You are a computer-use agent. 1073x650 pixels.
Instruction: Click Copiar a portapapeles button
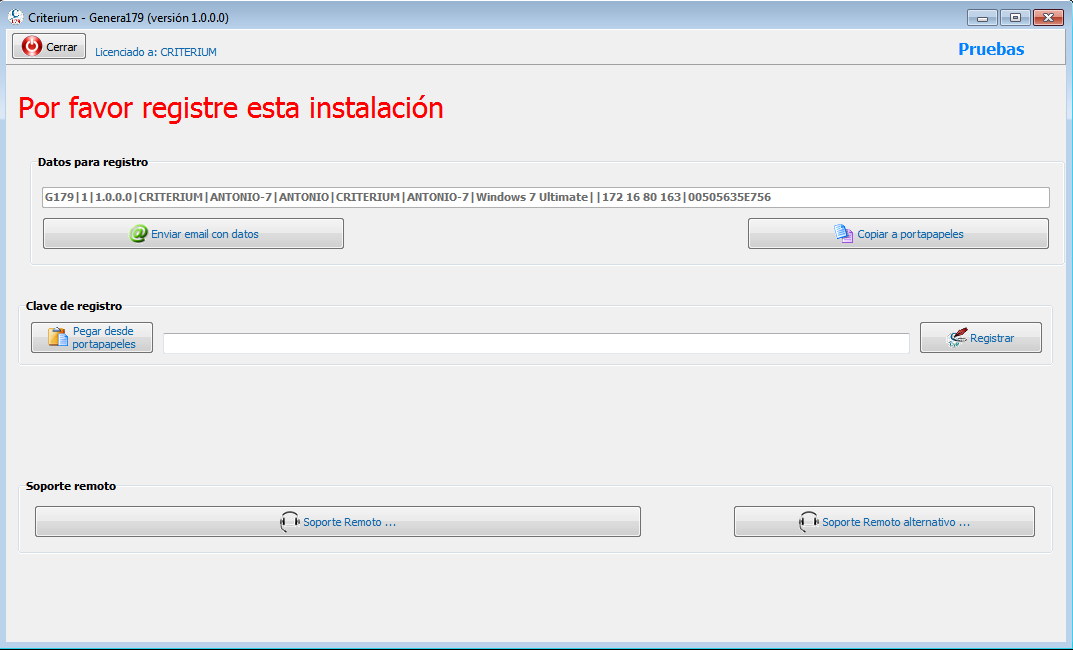tap(898, 233)
